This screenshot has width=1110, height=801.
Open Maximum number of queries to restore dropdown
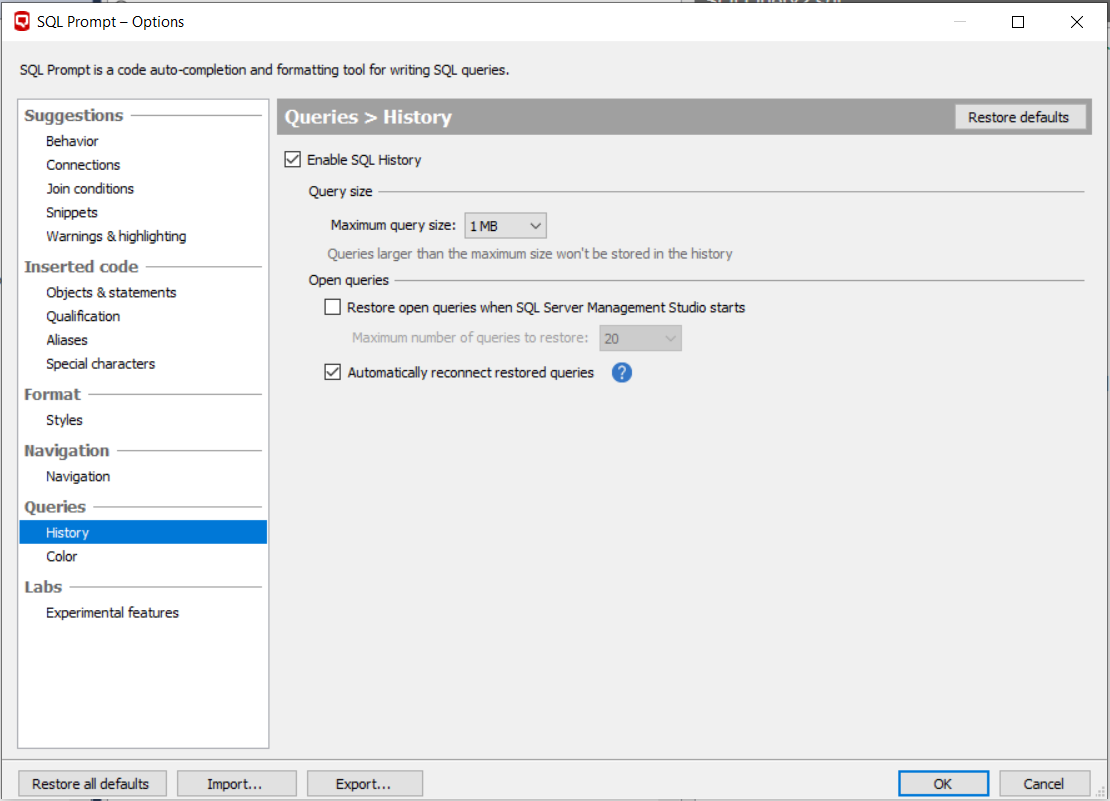[641, 338]
